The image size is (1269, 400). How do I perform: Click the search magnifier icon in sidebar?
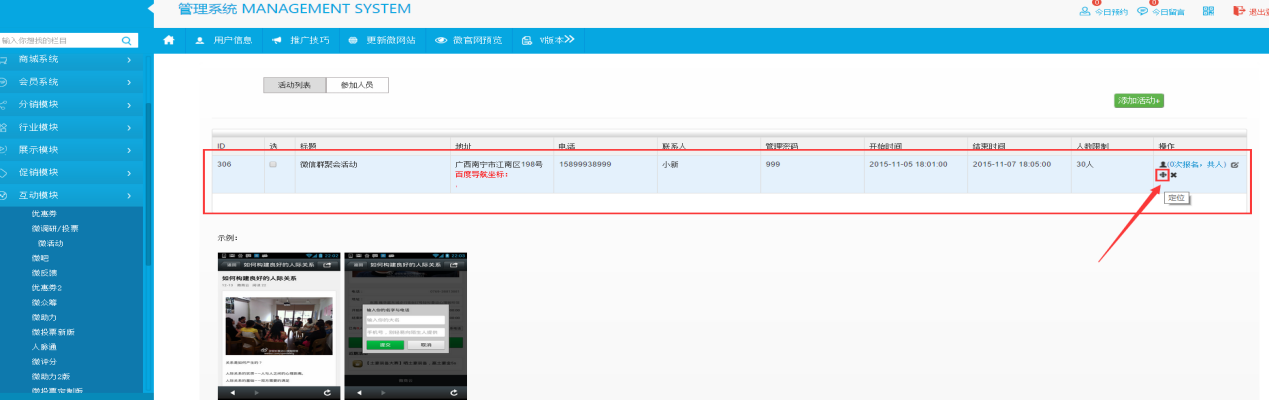pyautogui.click(x=127, y=41)
